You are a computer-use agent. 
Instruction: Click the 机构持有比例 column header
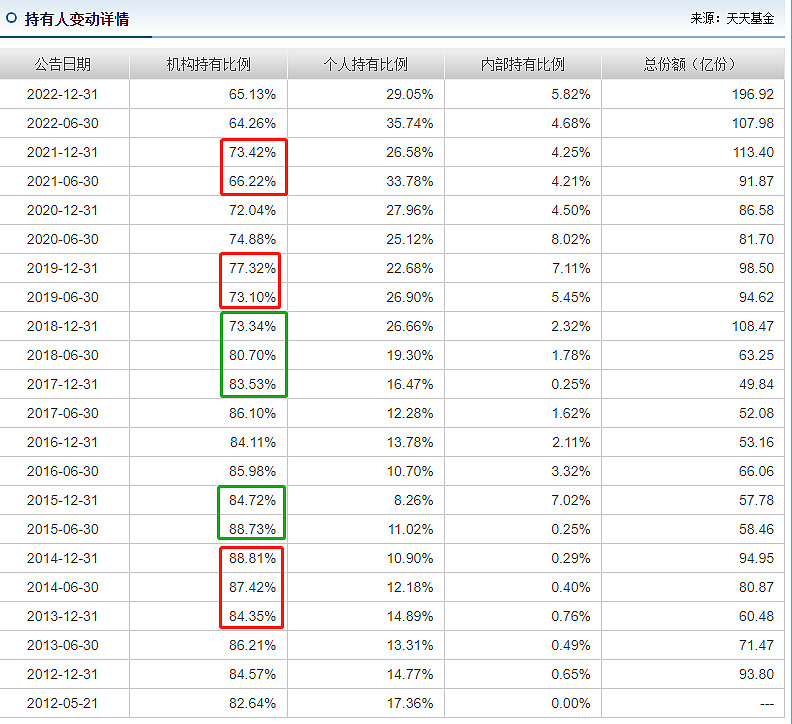tap(209, 64)
